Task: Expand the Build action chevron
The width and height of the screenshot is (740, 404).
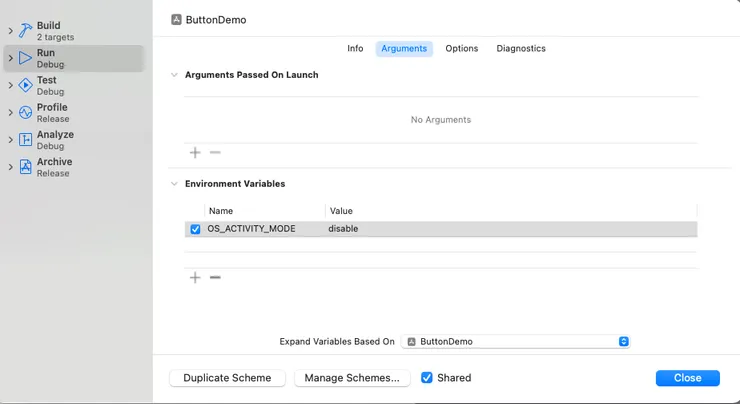Action: pos(11,31)
